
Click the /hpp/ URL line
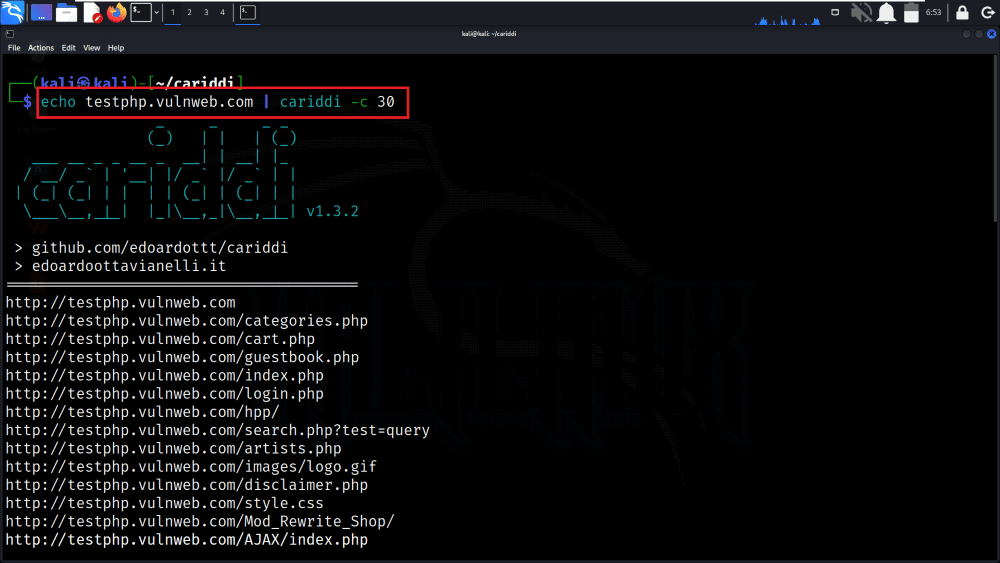pyautogui.click(x=142, y=412)
